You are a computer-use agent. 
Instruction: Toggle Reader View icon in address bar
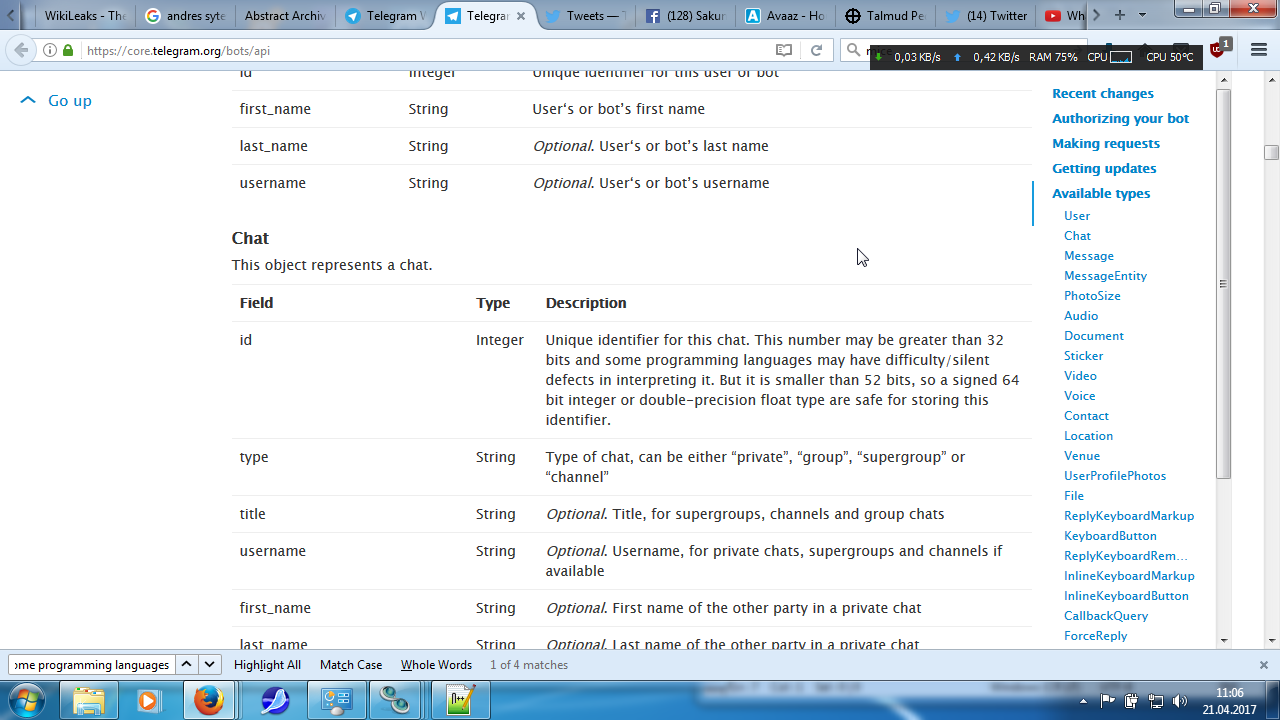[x=784, y=50]
